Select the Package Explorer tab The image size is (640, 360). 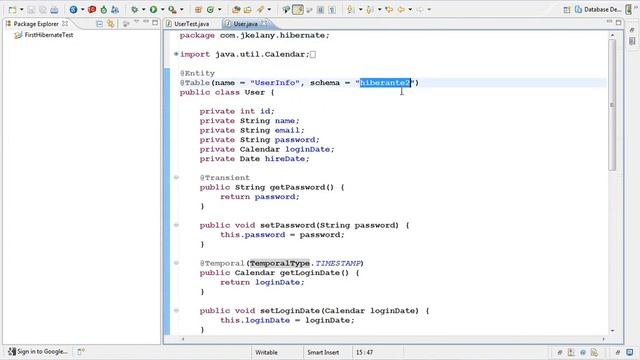point(36,24)
